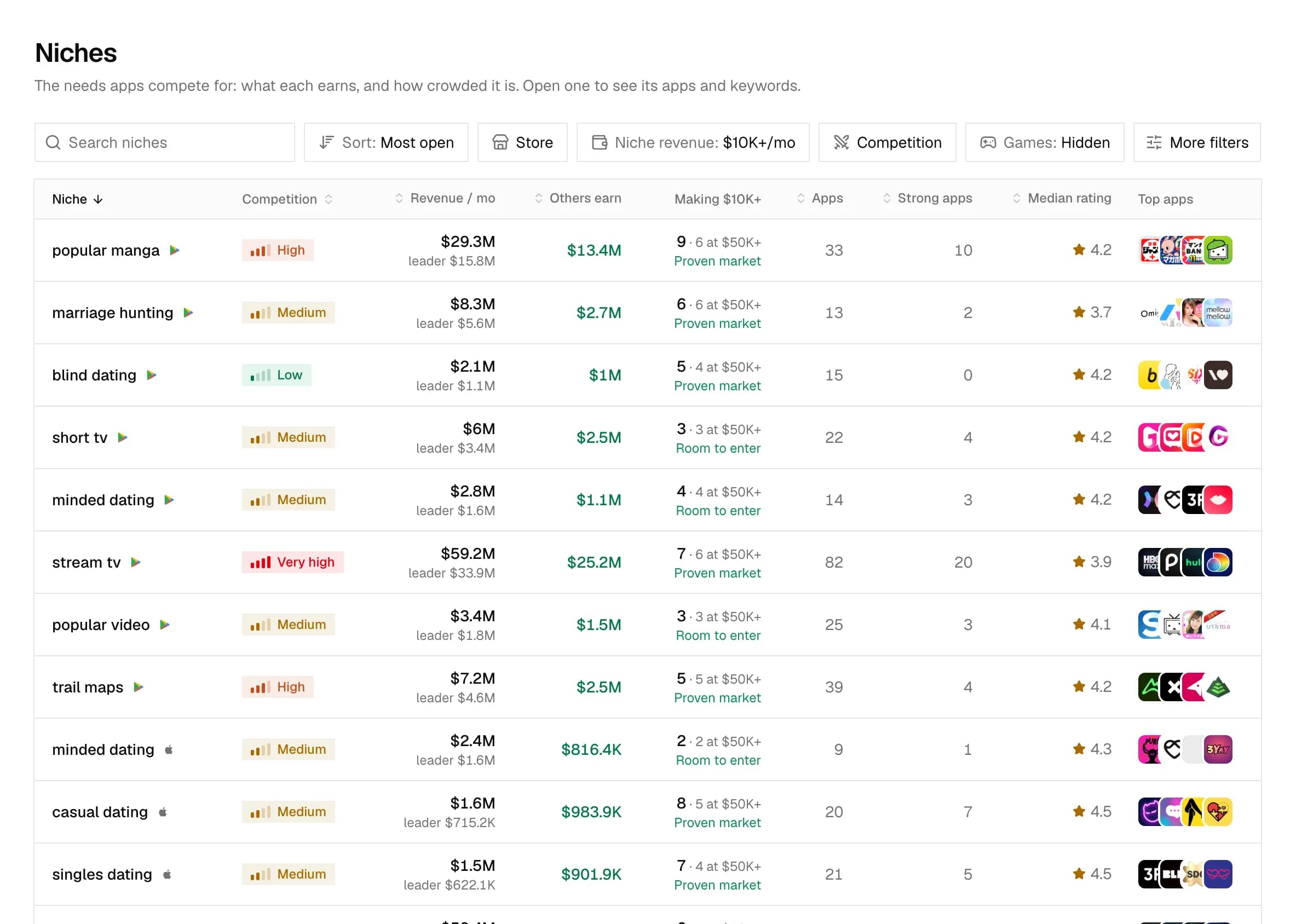Screen dimensions: 1296x924
Task: Open the Competition filter dropdown
Action: point(888,142)
